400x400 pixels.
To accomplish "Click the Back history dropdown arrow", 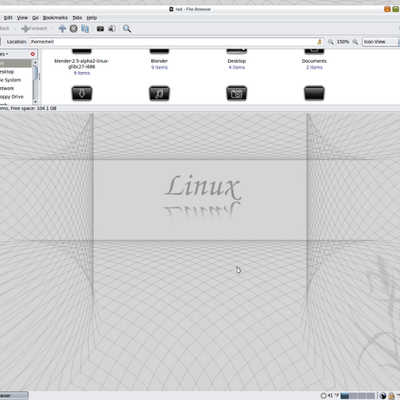I will (16, 29).
